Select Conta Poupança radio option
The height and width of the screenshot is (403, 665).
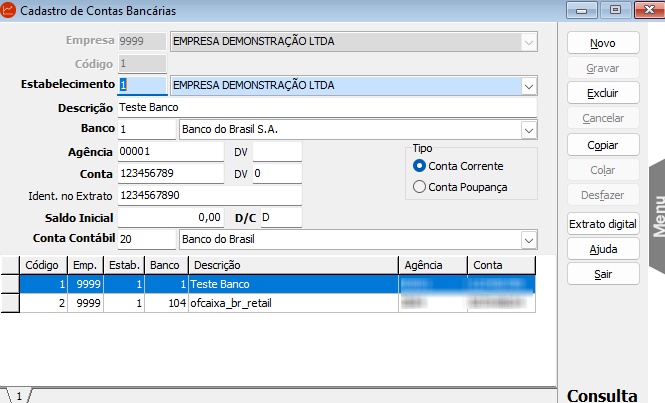click(419, 187)
